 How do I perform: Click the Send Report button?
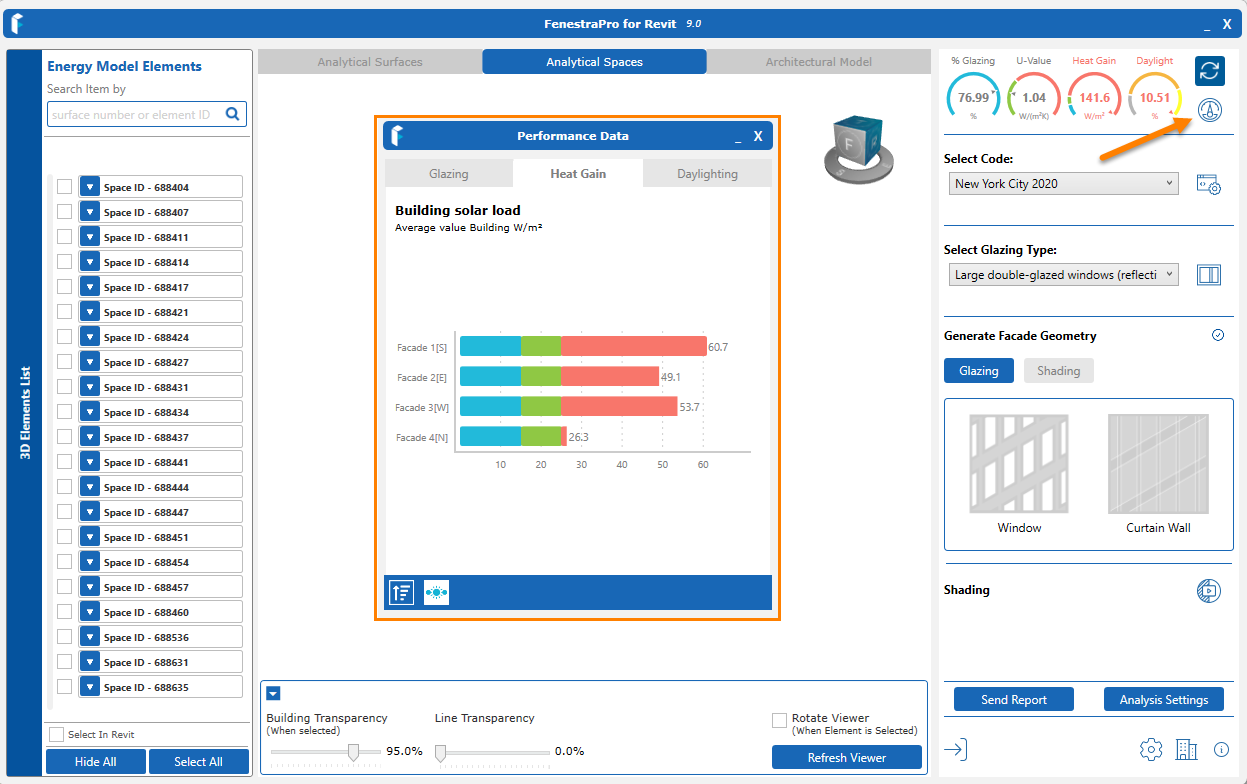(1014, 700)
